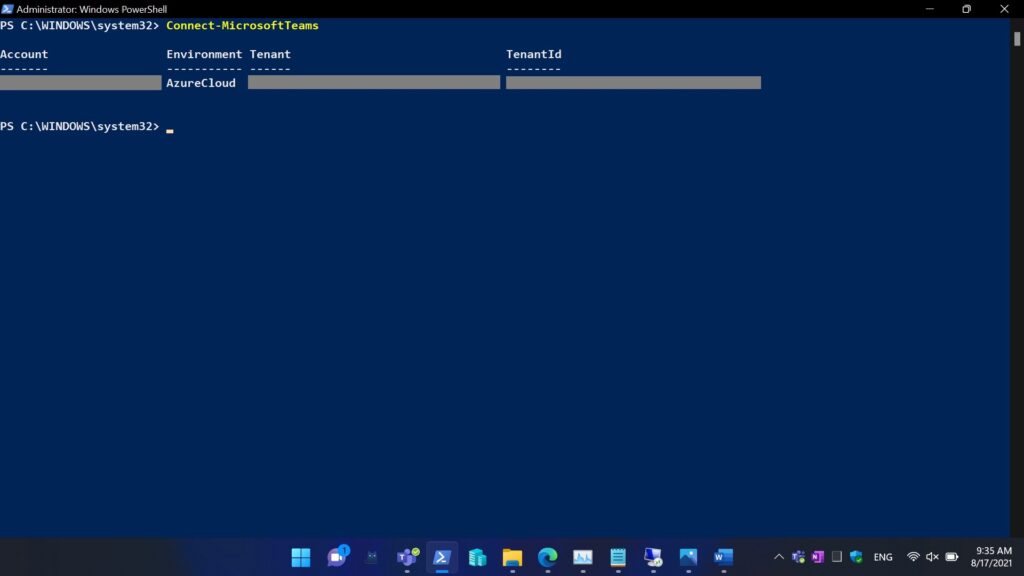
Task: Open the PowerShell title bar system menu icon
Action: pyautogui.click(x=8, y=9)
